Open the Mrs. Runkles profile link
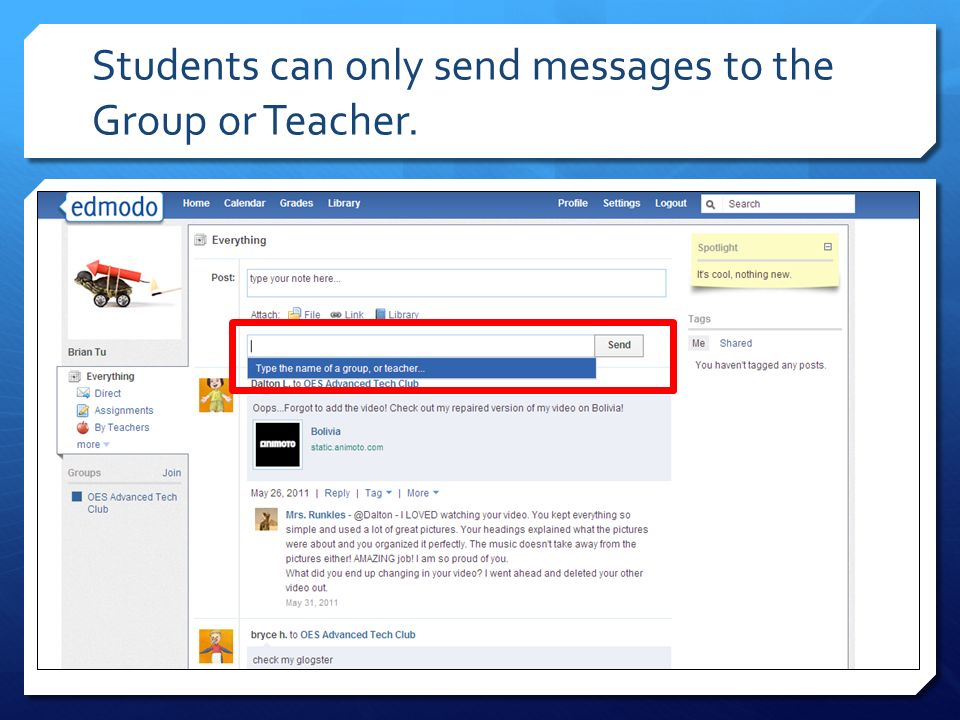Image resolution: width=960 pixels, height=720 pixels. coord(315,515)
